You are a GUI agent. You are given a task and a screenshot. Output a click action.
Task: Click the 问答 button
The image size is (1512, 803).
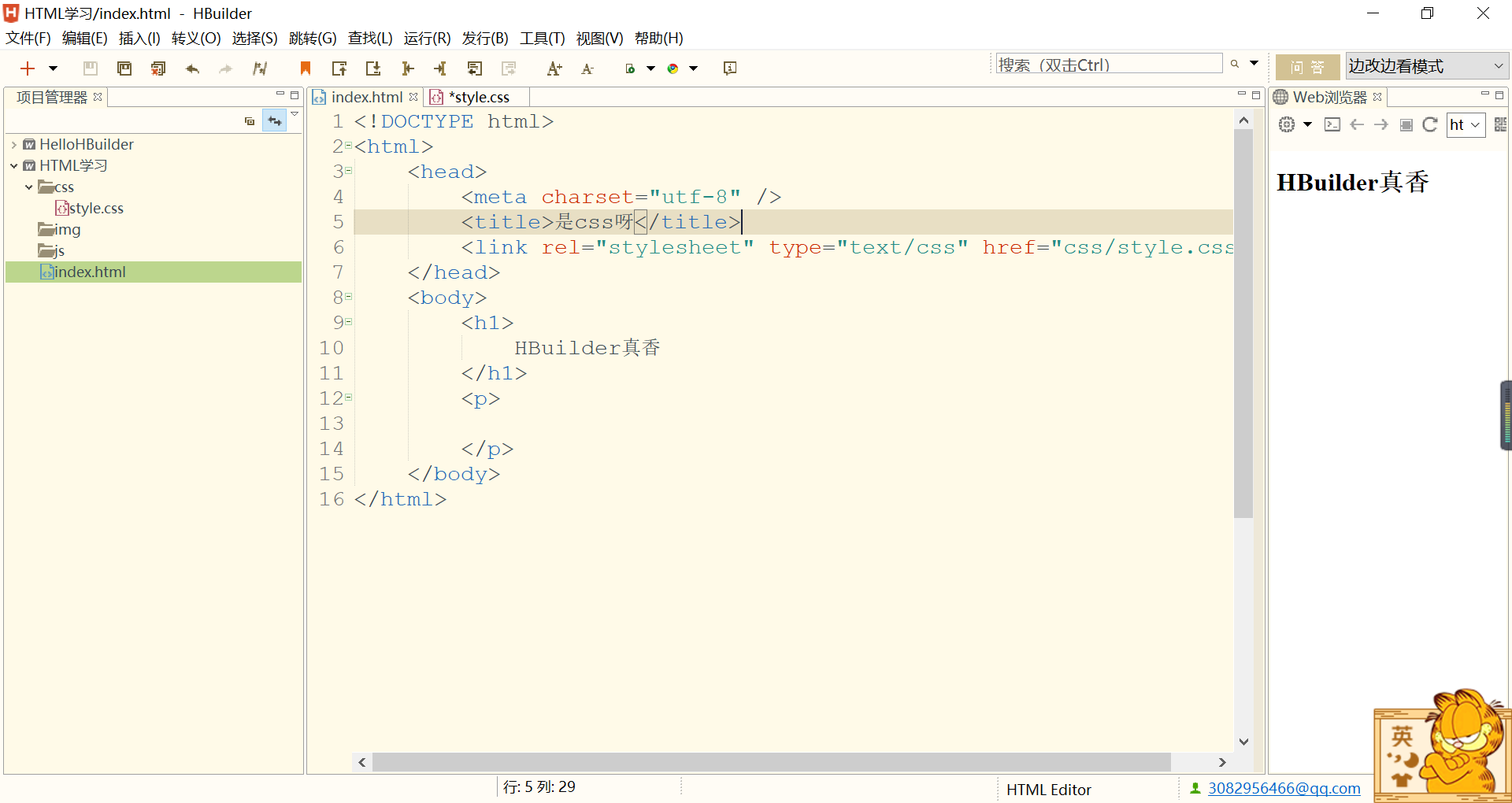click(1307, 67)
